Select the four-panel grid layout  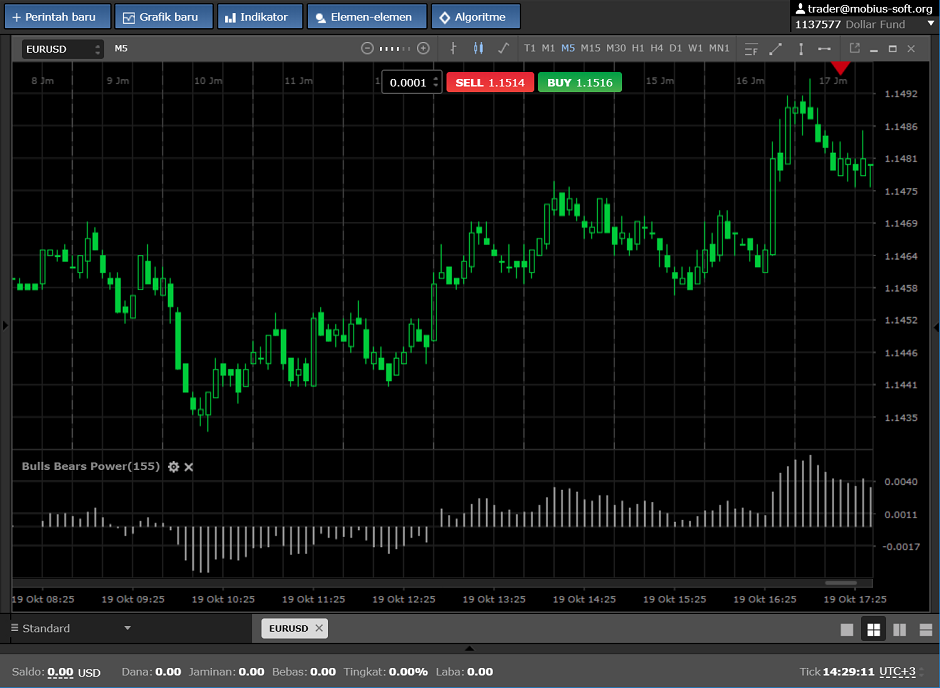(x=873, y=629)
